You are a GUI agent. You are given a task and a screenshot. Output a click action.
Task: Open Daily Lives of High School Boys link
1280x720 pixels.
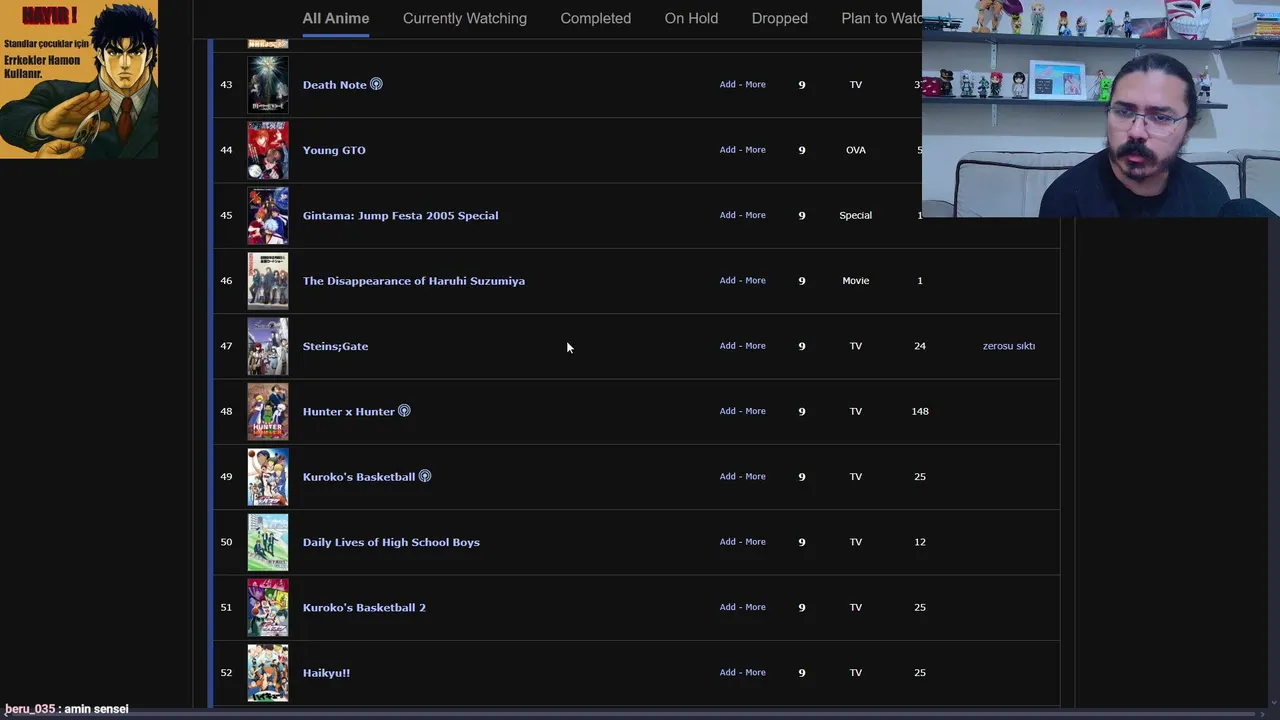click(391, 542)
